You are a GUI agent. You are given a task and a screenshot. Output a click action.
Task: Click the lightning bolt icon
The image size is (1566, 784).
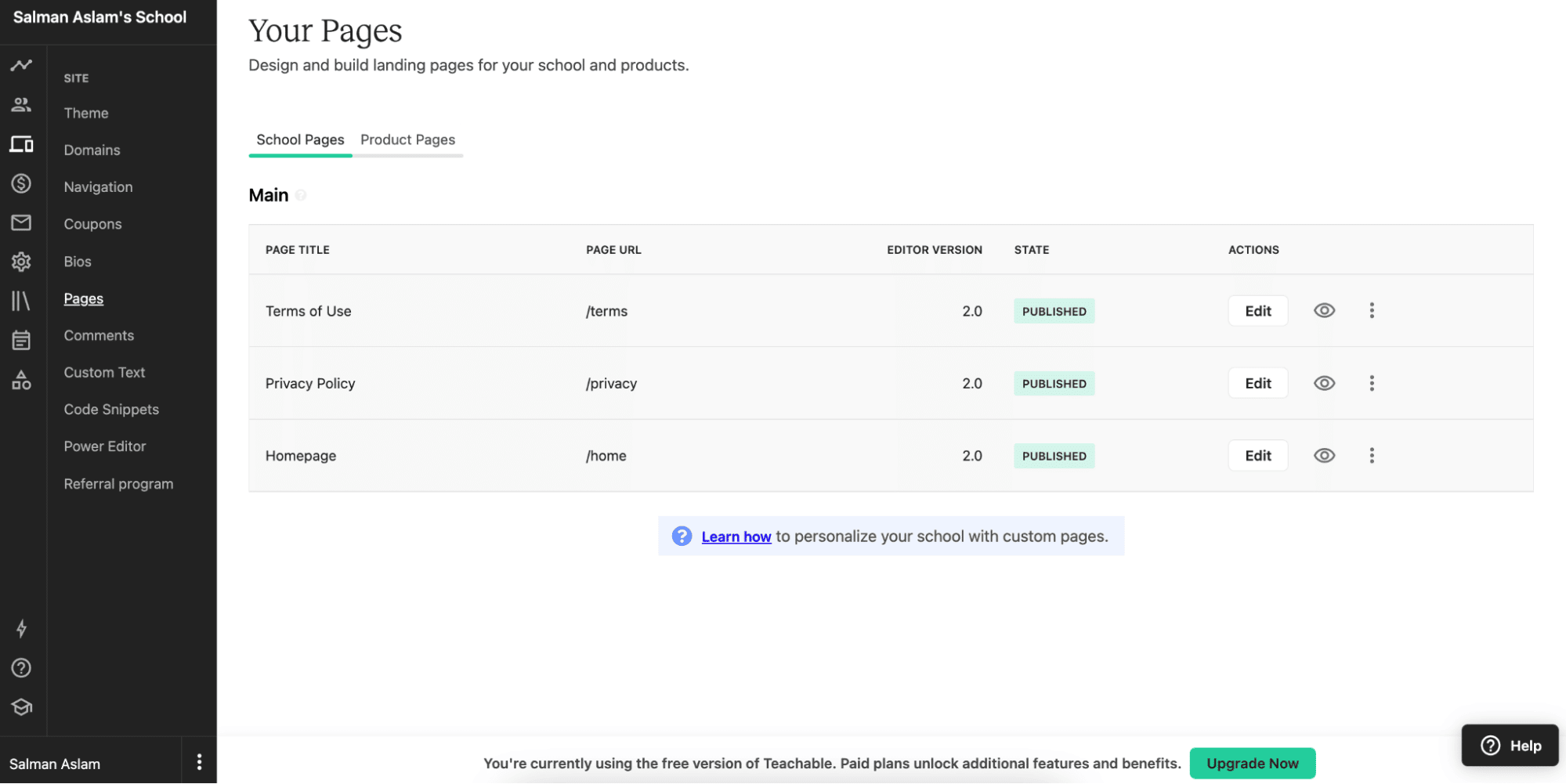pos(21,629)
